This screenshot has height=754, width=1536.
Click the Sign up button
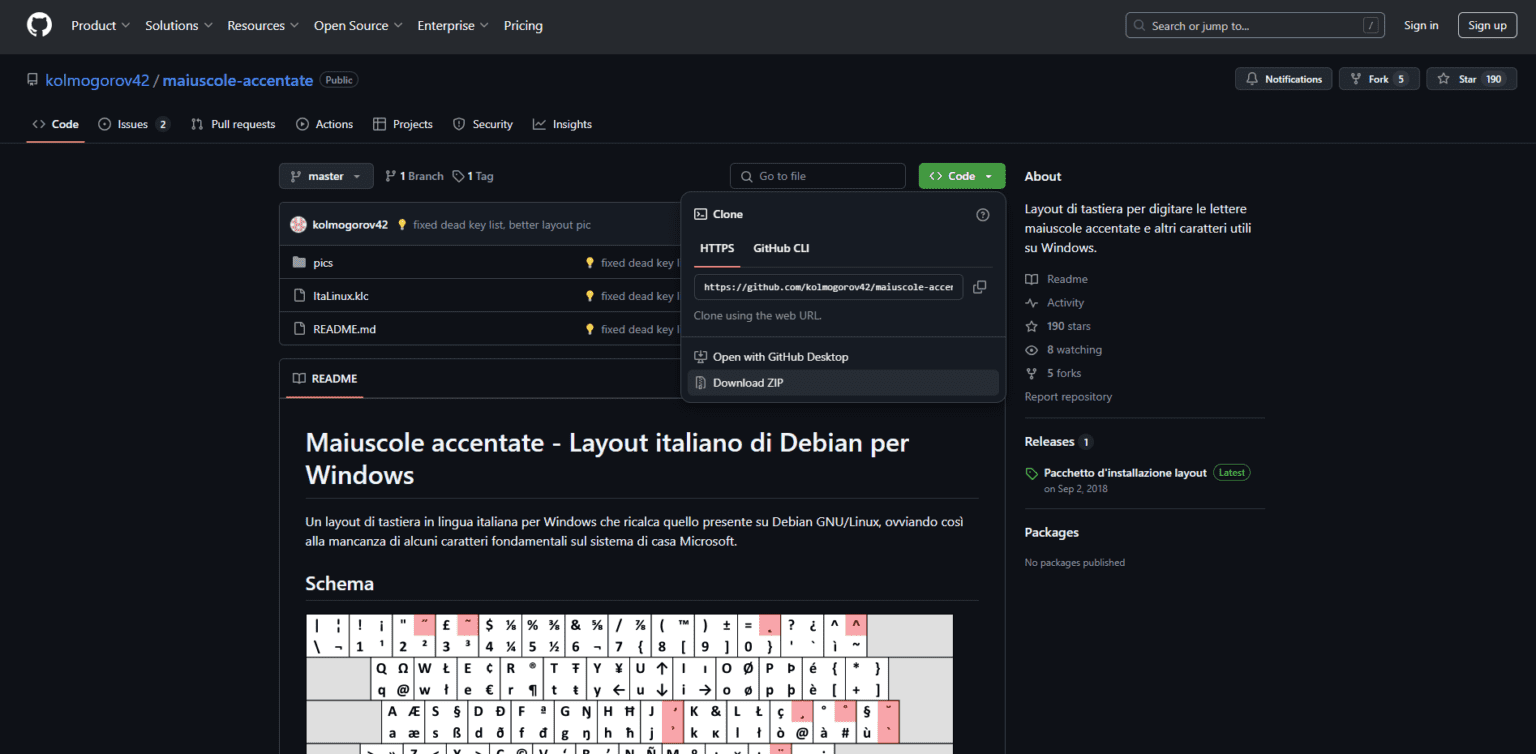coord(1487,25)
